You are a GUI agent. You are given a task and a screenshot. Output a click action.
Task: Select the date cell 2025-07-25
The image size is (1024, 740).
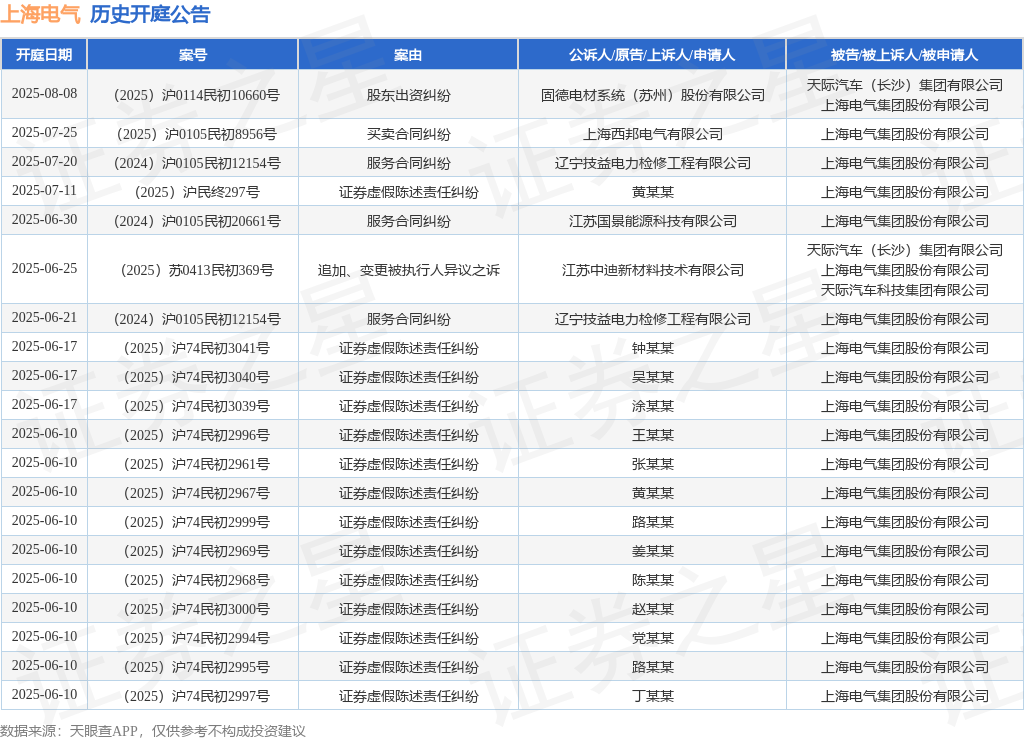coord(44,133)
